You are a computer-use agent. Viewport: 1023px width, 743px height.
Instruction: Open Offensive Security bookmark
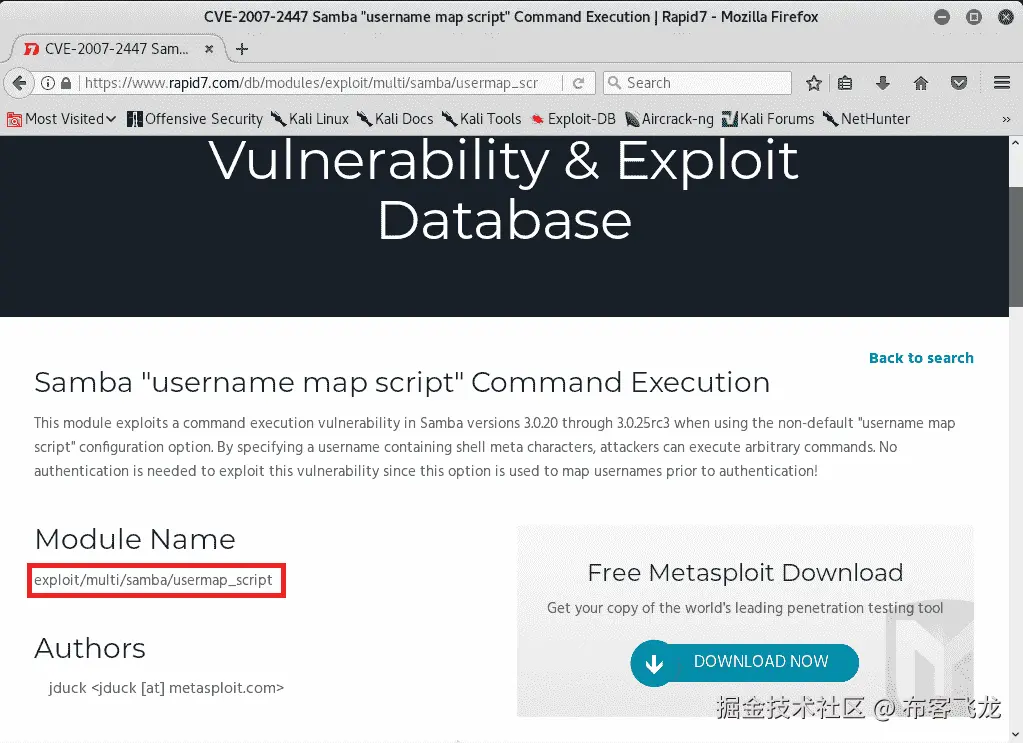(x=195, y=119)
